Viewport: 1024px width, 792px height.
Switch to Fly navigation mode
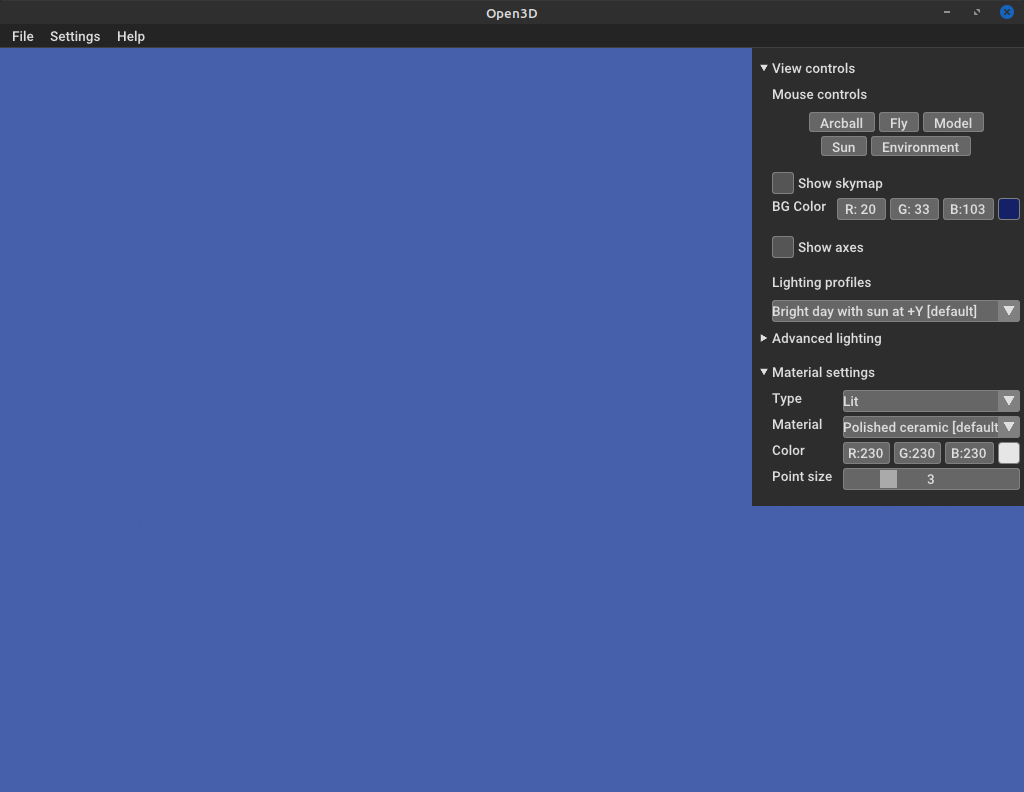pos(898,122)
